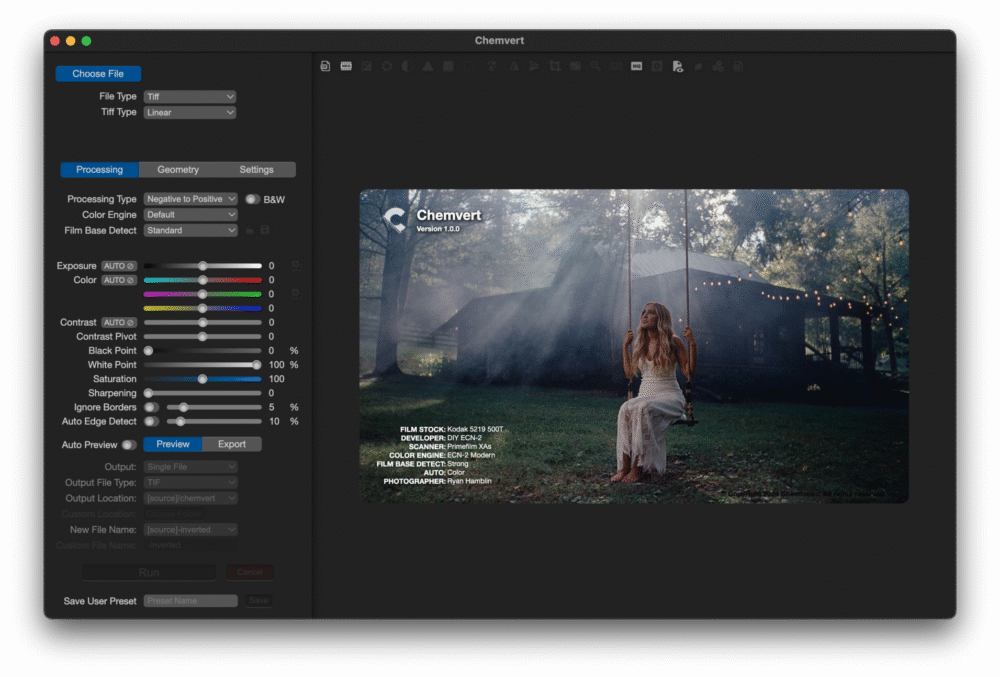Click the Black Point slider
The width and height of the screenshot is (1000, 677).
(203, 351)
